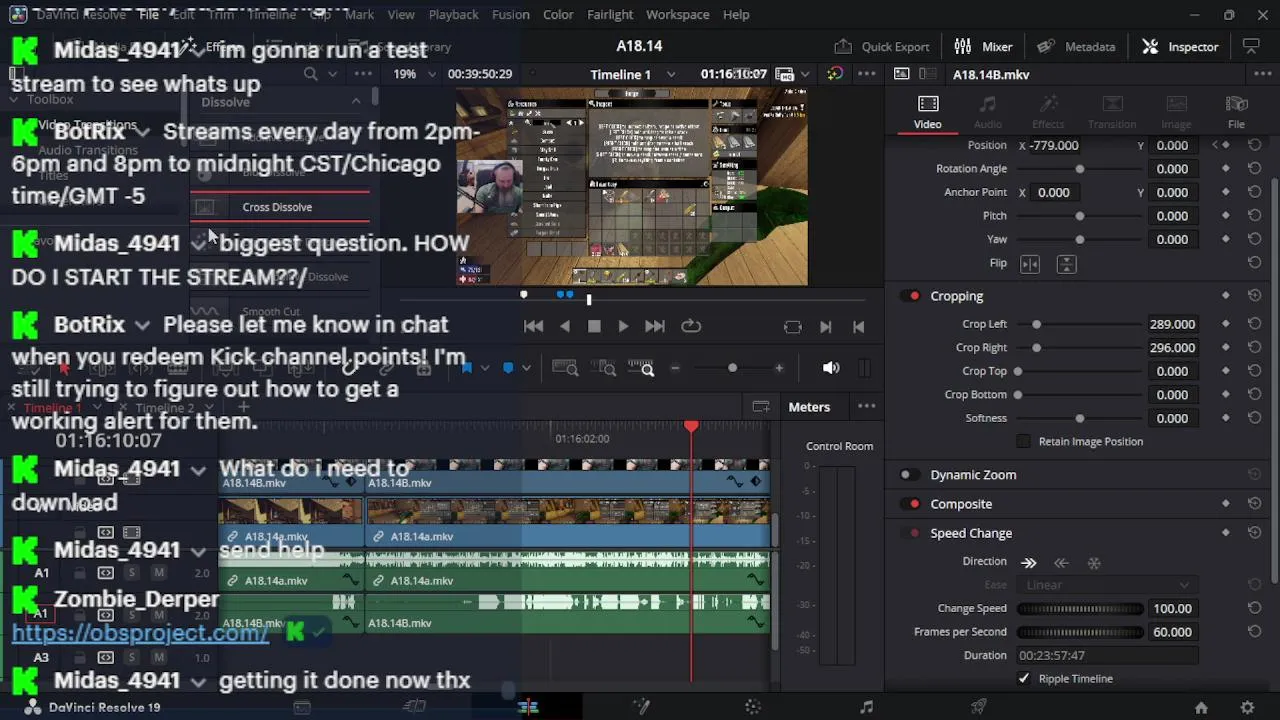Reset Crop Left value
Viewport: 1280px width, 720px height.
coord(1254,324)
